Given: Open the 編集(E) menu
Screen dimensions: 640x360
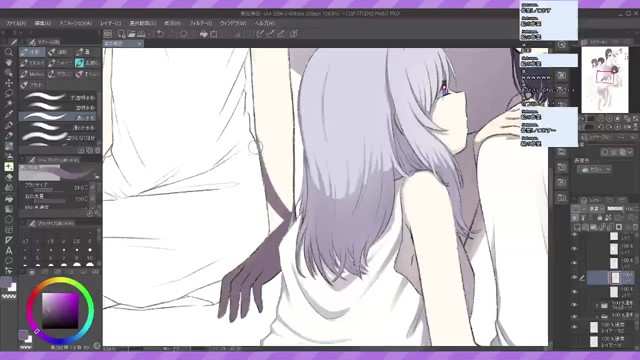Looking at the screenshot, I should pos(42,23).
